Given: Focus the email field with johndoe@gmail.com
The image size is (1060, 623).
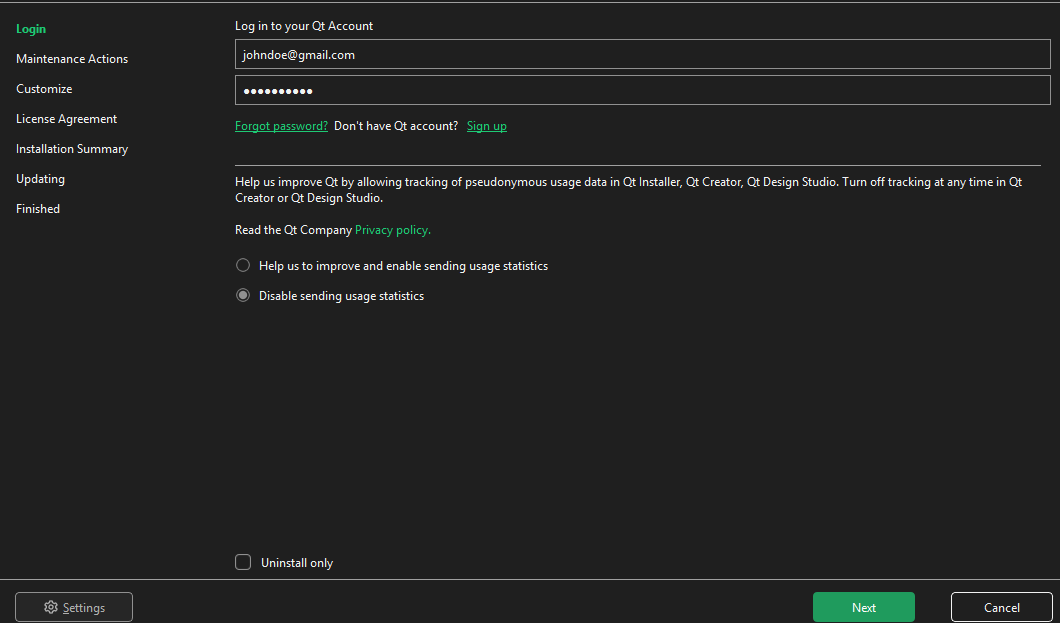Looking at the screenshot, I should 642,54.
